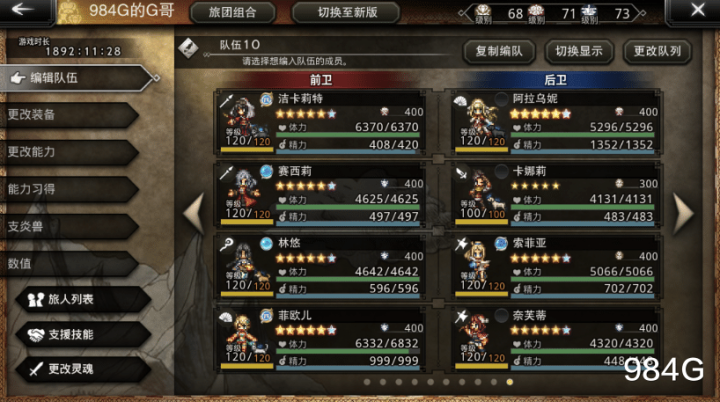
Task: Click the handshake icon for 支援技能
Action: [36, 335]
